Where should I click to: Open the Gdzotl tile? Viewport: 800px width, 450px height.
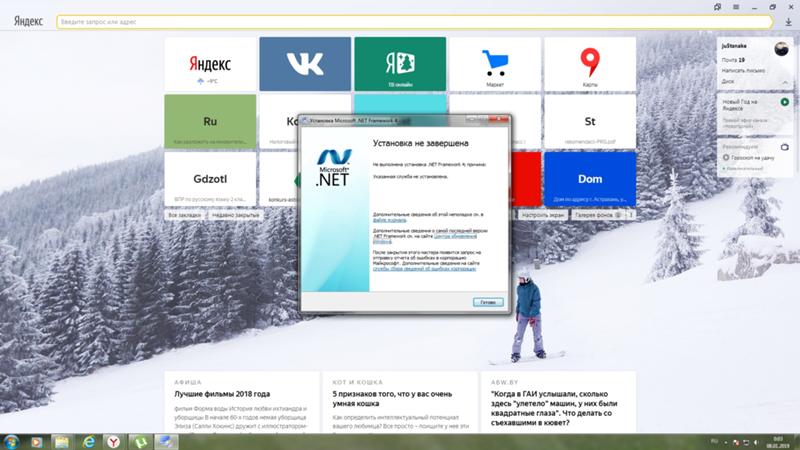pos(210,179)
